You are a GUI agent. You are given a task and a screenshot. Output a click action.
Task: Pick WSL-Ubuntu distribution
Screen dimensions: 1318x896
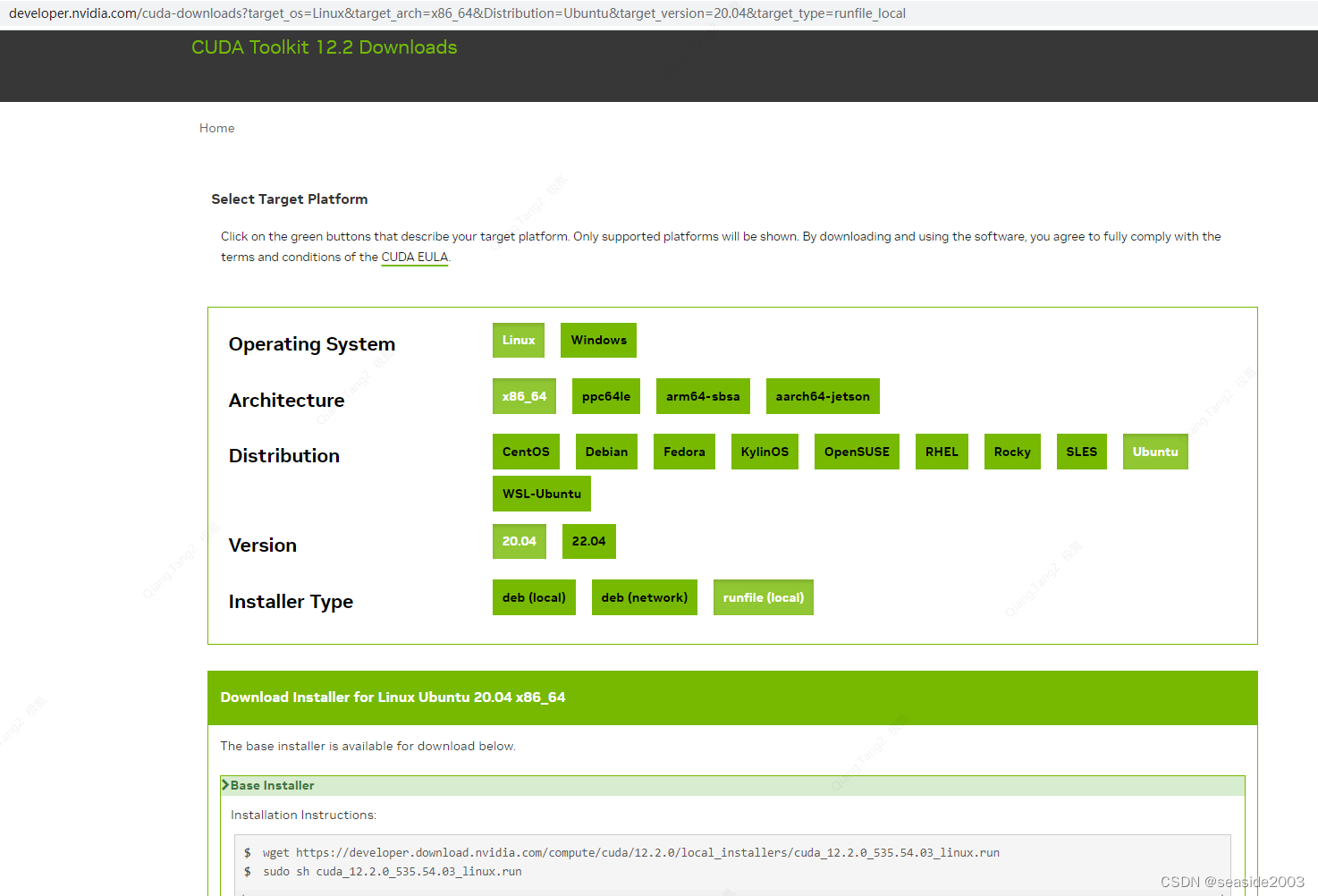[x=542, y=494]
